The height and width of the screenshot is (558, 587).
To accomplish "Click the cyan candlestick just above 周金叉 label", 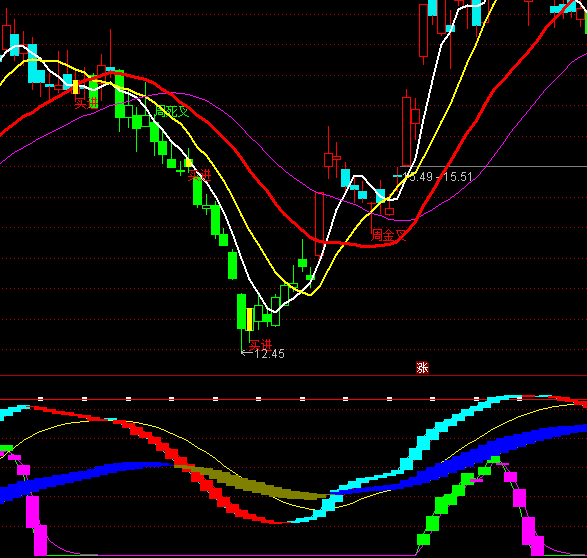I will [380, 196].
